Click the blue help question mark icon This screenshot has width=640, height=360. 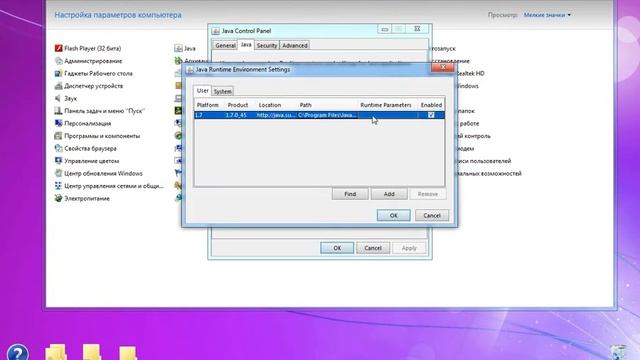(18, 353)
